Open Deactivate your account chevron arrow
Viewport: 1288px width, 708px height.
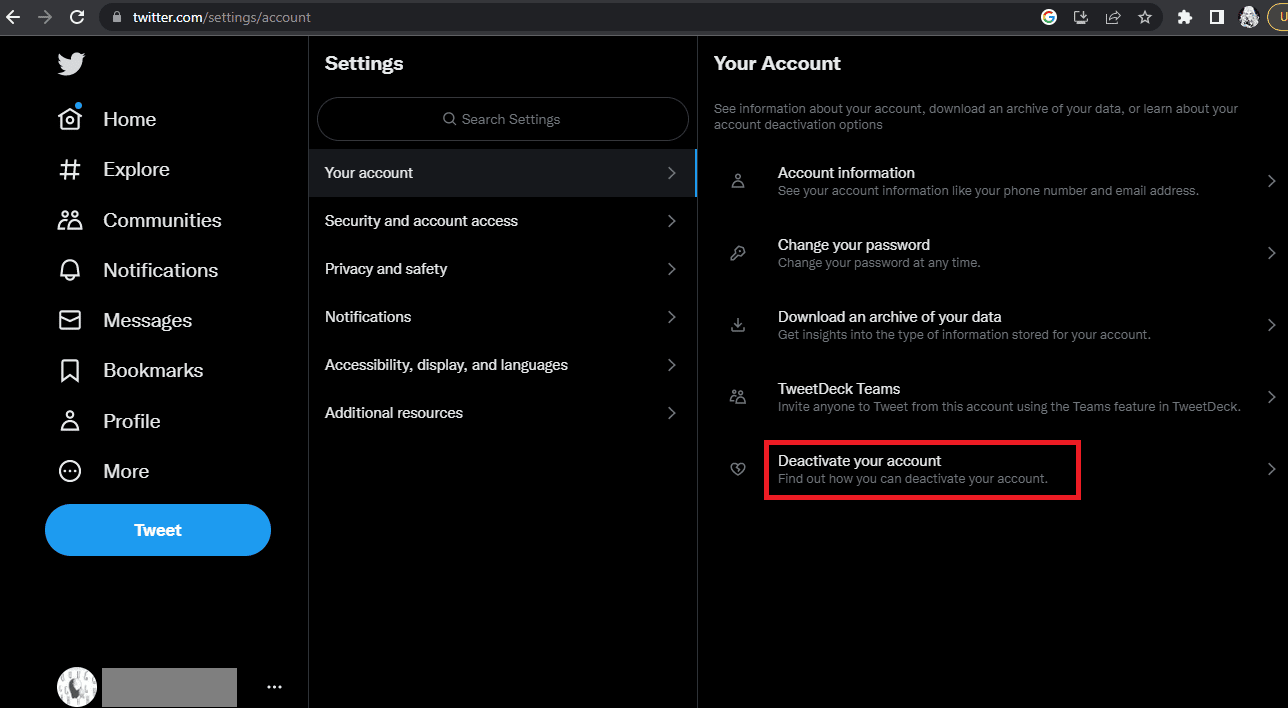1271,469
